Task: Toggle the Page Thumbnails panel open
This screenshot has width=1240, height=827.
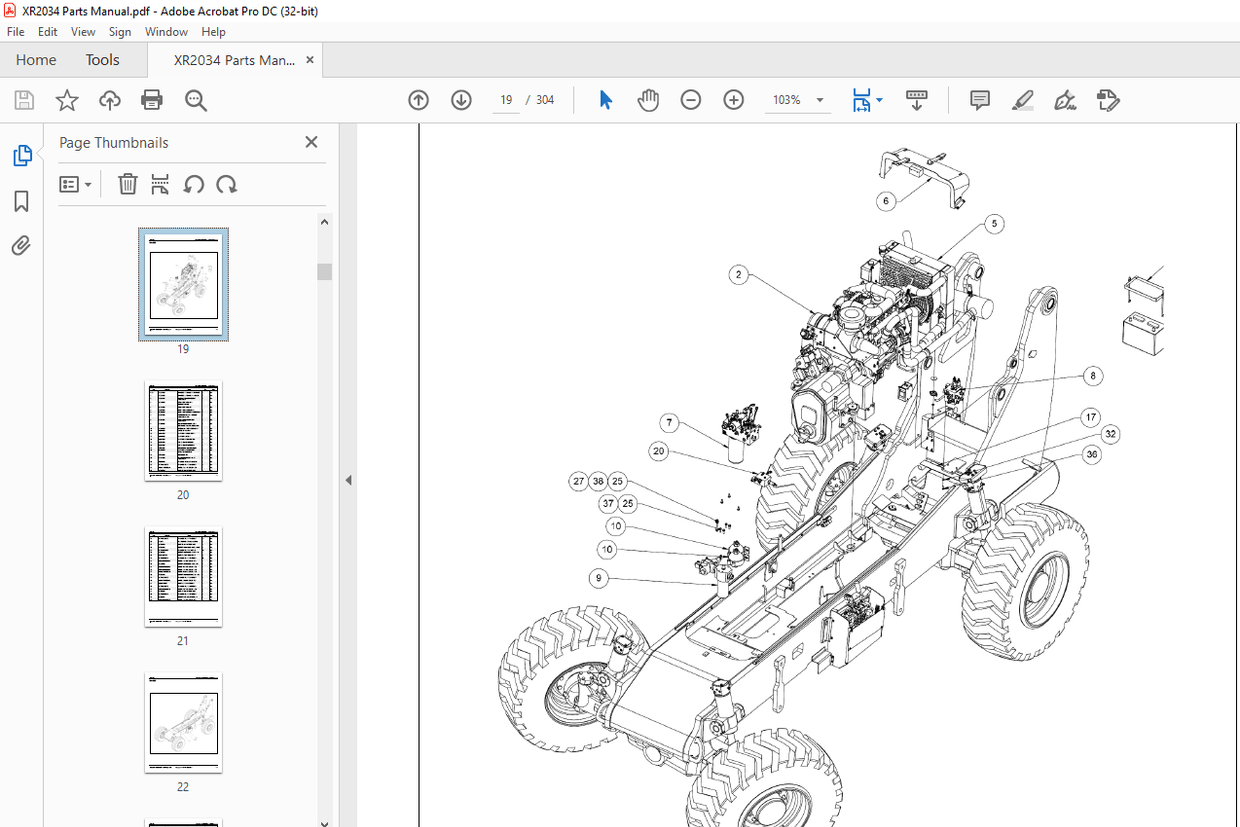Action: coord(22,155)
